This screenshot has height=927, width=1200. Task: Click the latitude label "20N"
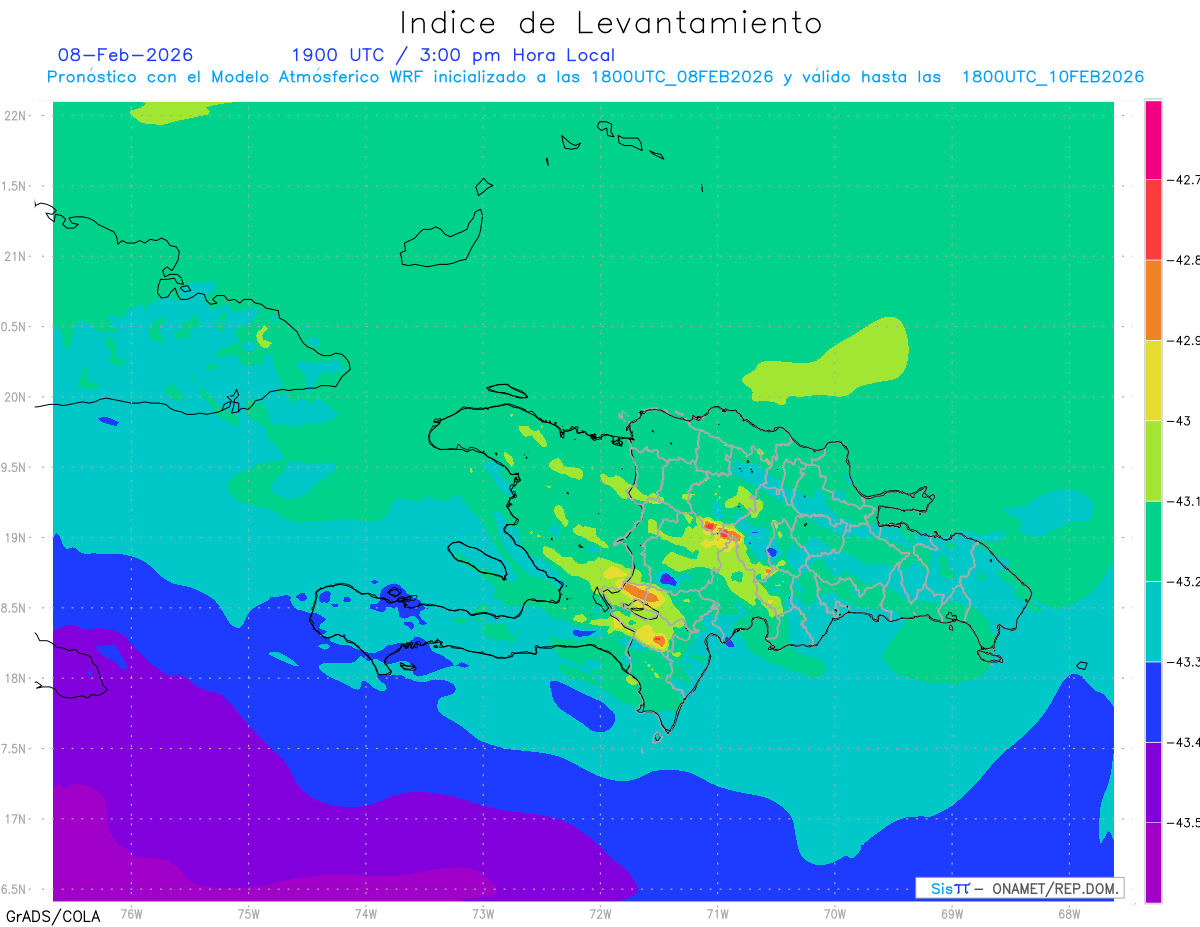17,397
